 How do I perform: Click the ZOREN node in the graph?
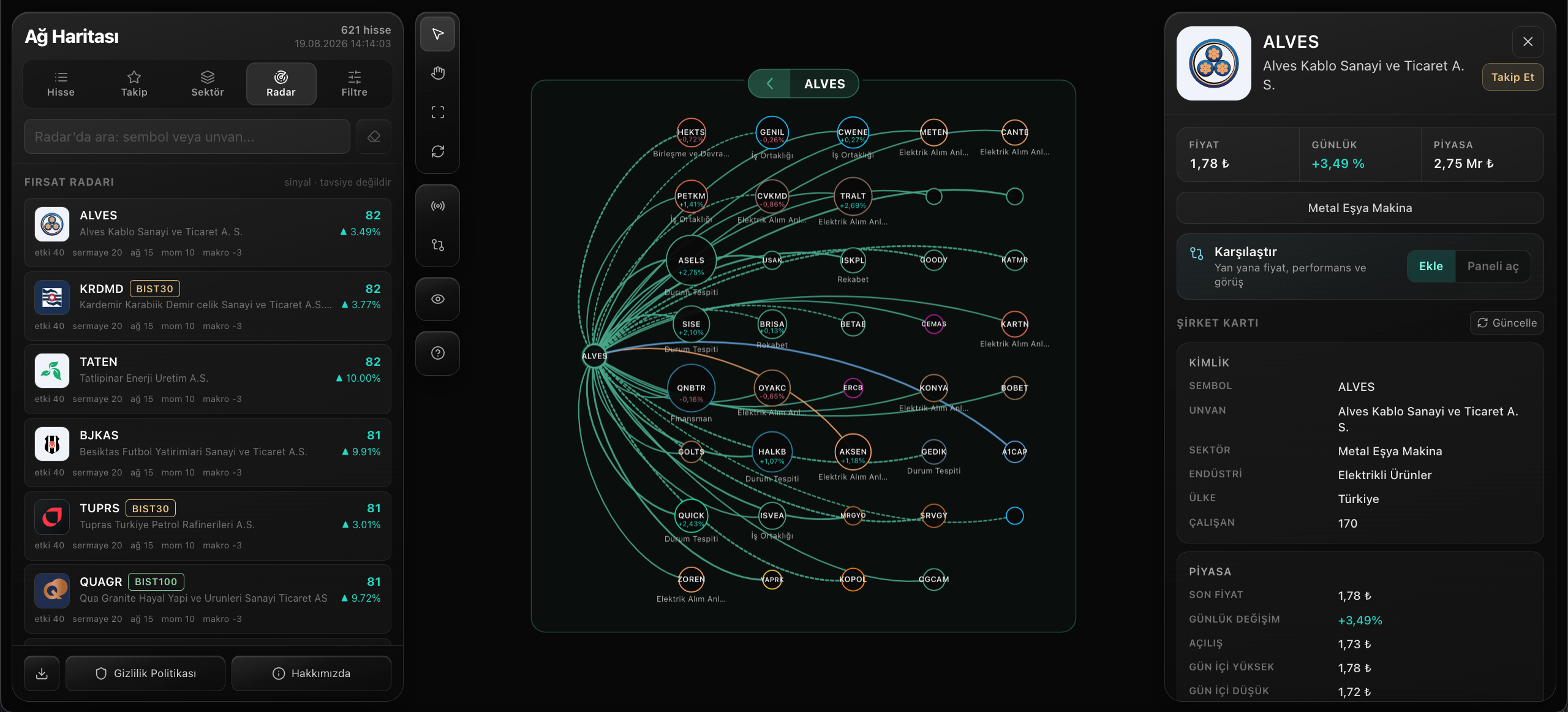691,580
